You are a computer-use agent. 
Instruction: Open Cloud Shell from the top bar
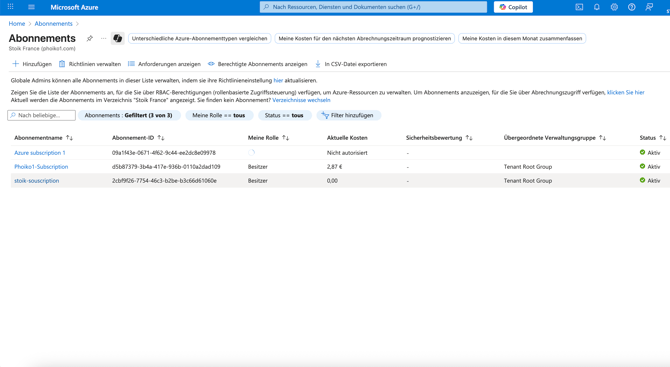point(579,7)
